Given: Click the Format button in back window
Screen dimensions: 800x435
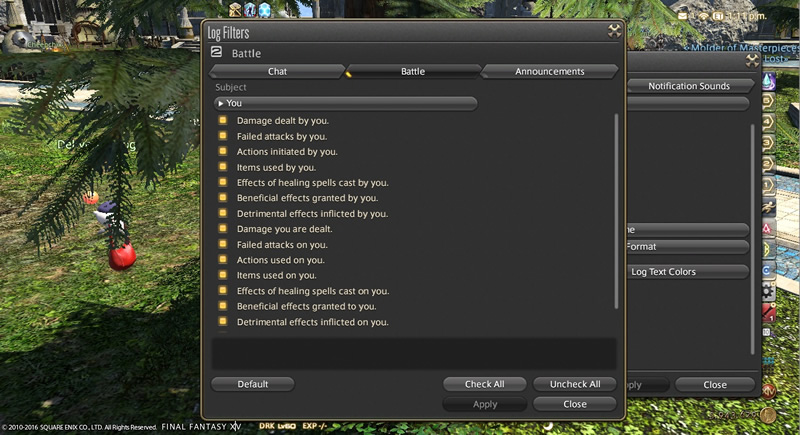Looking at the screenshot, I should (x=687, y=247).
